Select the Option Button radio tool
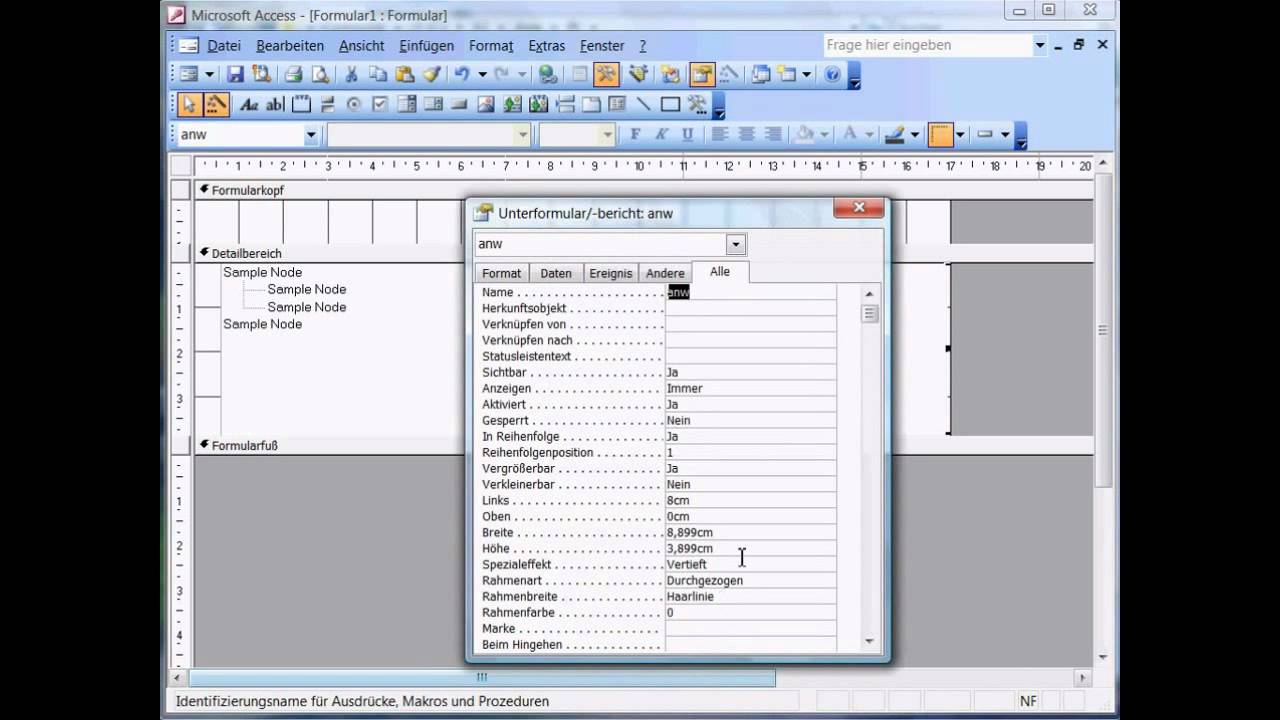The width and height of the screenshot is (1280, 720). pyautogui.click(x=353, y=104)
